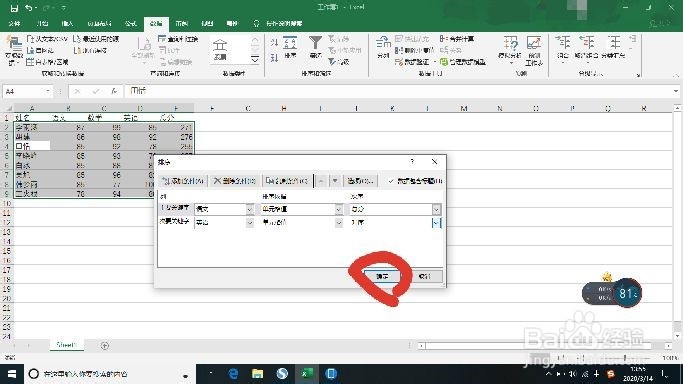This screenshot has height=384, width=683.
Task: Open Windows Start menu
Action: tap(12, 374)
